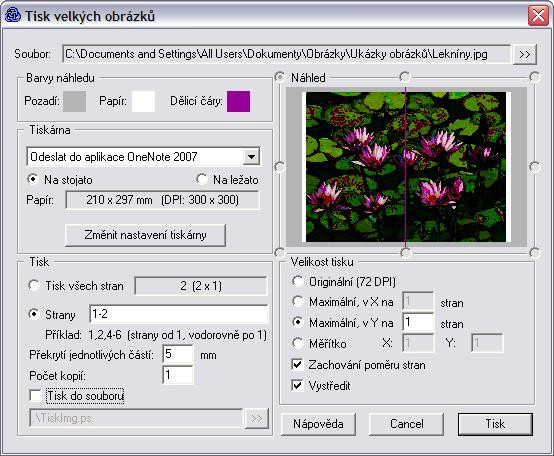Select the top-left alignment handle near Náhled

coord(280,77)
